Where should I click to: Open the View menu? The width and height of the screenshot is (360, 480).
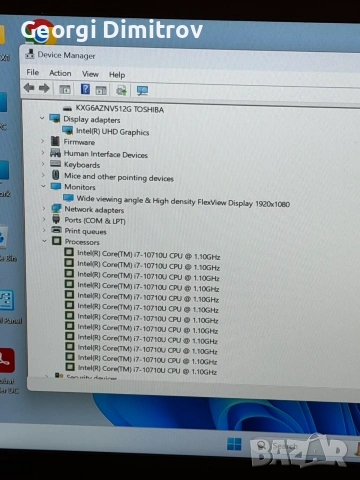coord(90,74)
